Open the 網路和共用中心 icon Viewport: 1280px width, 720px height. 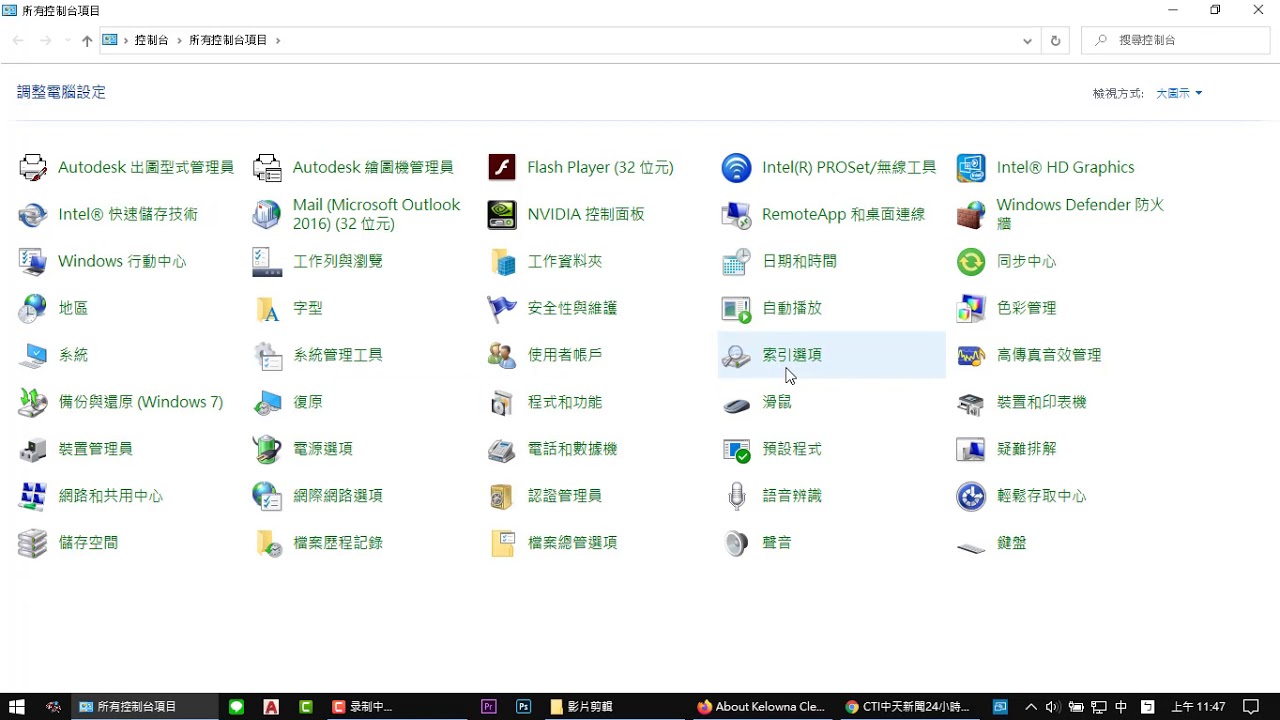(33, 496)
